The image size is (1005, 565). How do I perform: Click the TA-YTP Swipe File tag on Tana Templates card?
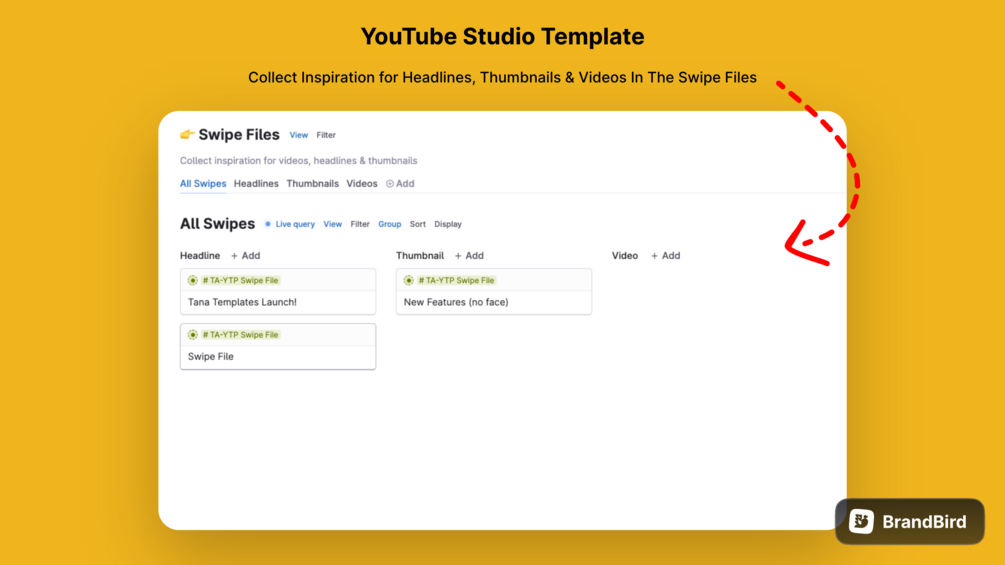point(240,281)
